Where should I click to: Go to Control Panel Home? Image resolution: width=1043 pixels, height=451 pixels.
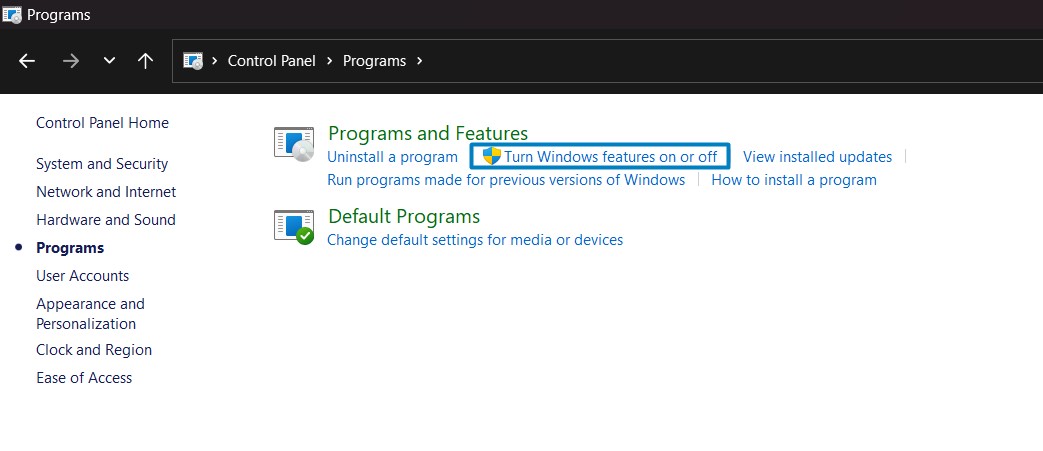click(102, 122)
